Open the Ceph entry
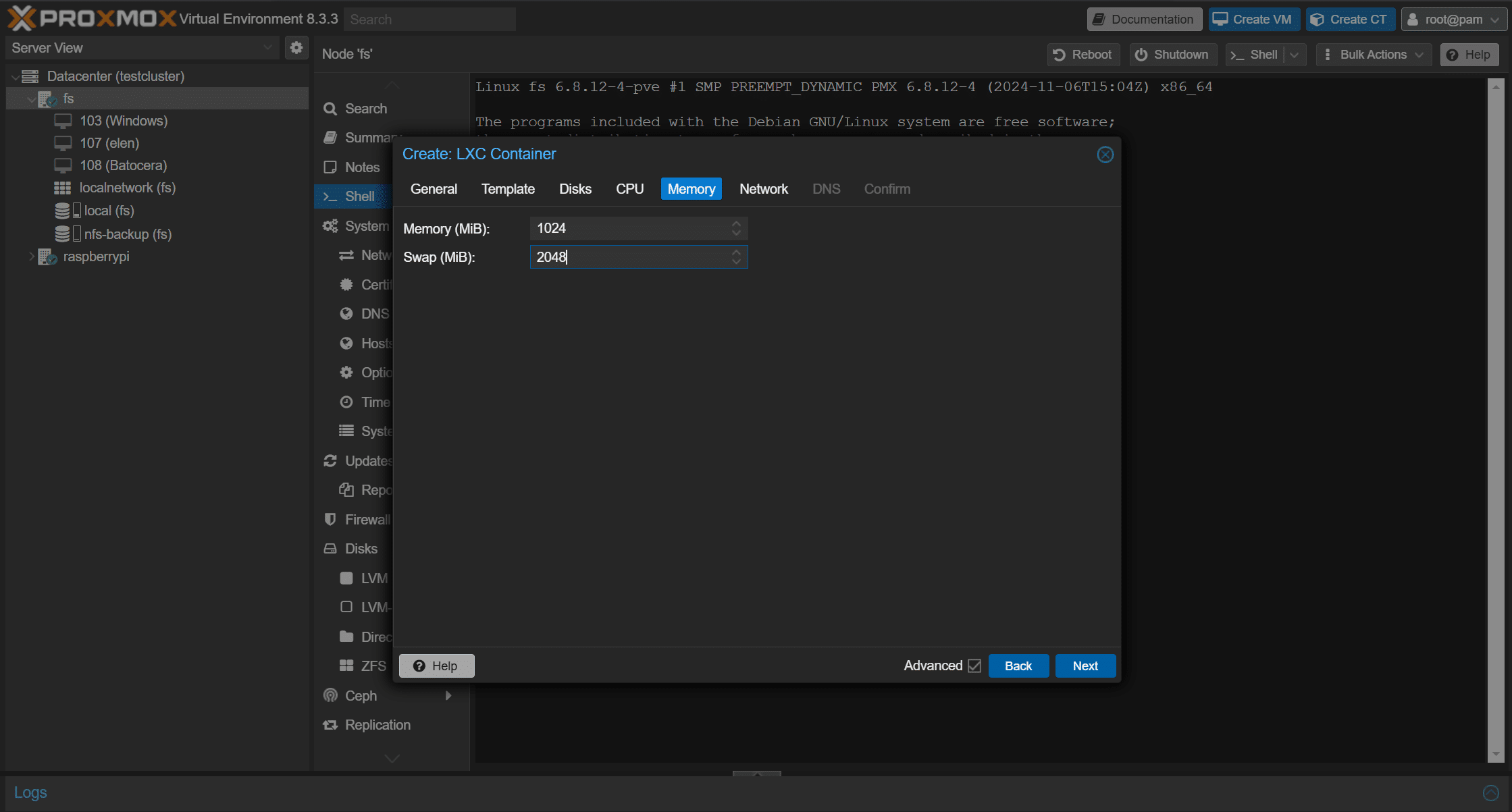This screenshot has height=812, width=1512. point(350,696)
